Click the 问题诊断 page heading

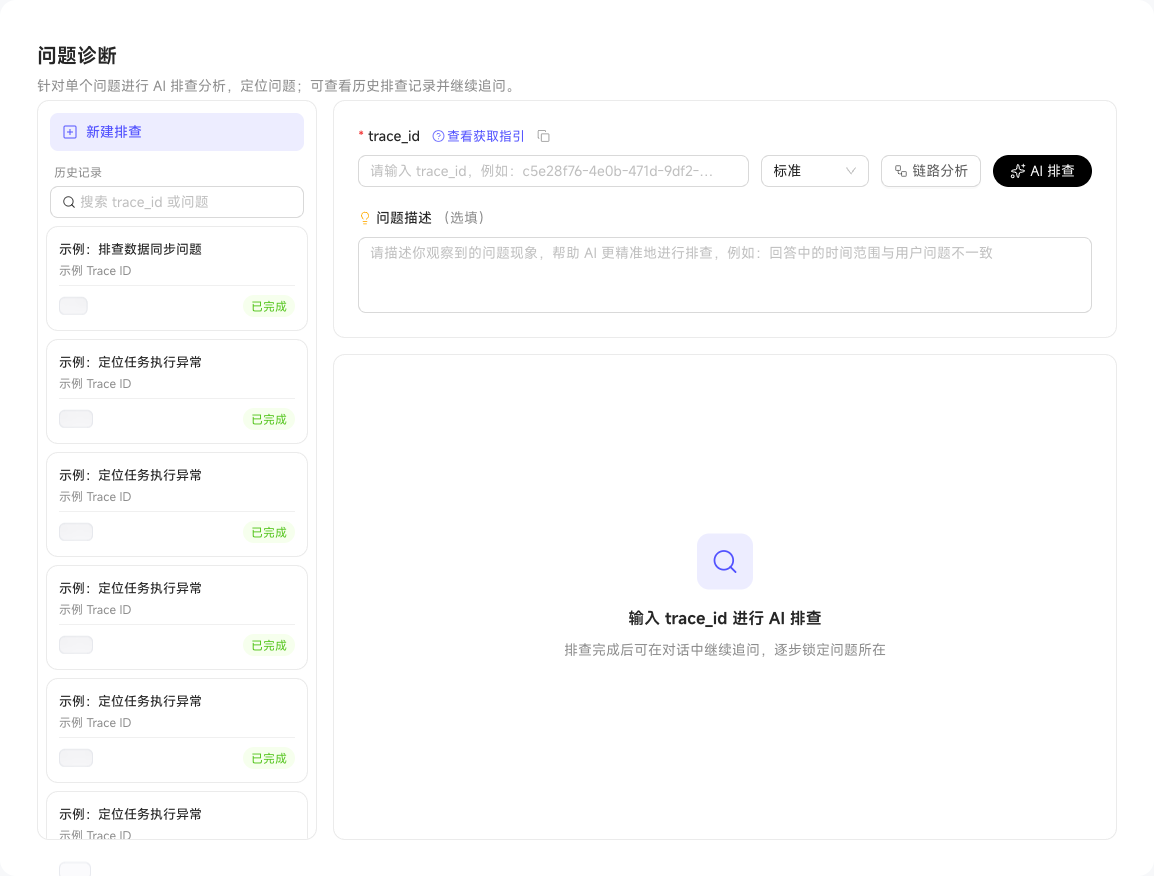pyautogui.click(x=77, y=55)
